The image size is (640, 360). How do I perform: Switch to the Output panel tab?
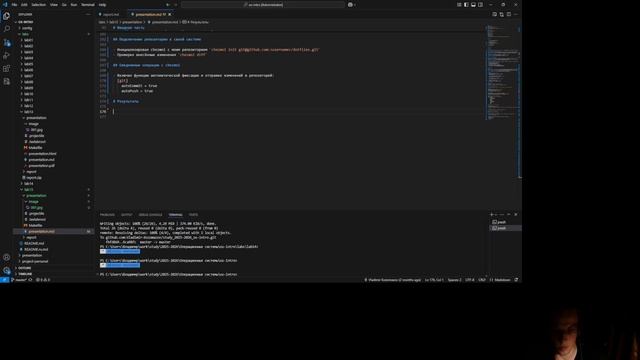[127, 214]
